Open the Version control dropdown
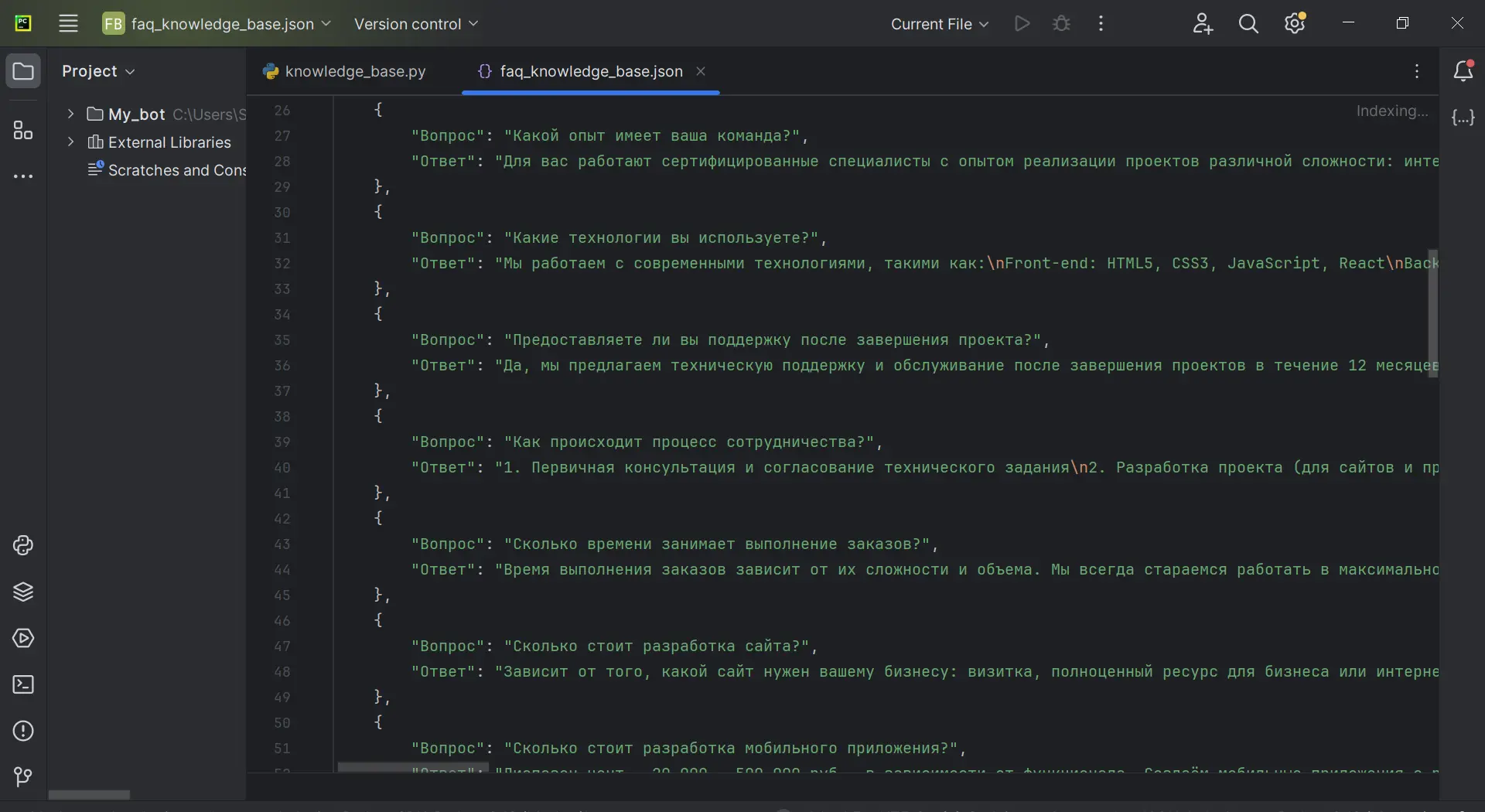1485x812 pixels. click(416, 24)
